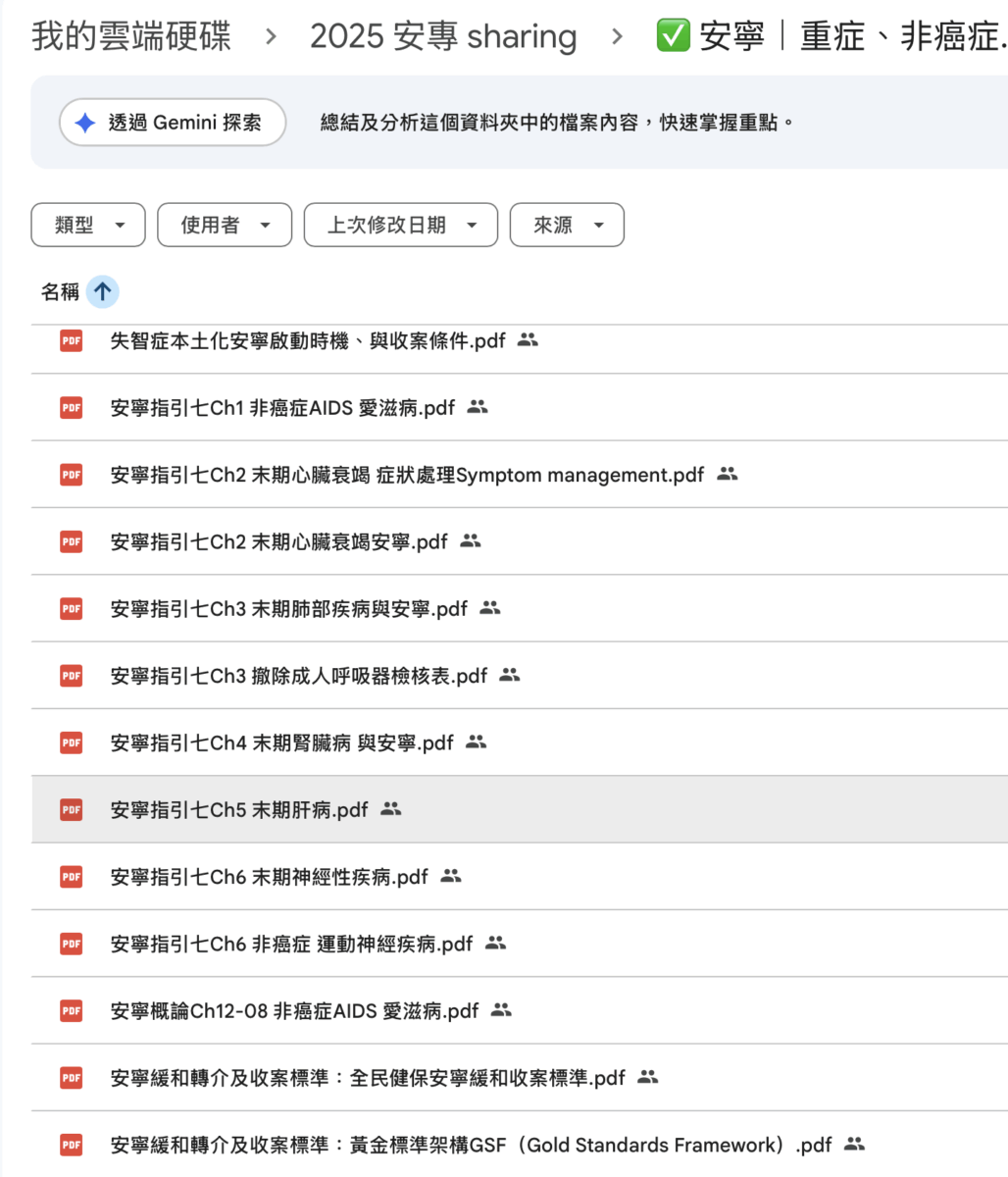Image resolution: width=1008 pixels, height=1177 pixels.
Task: Click the 名稱 column header
Action: pyautogui.click(x=60, y=291)
